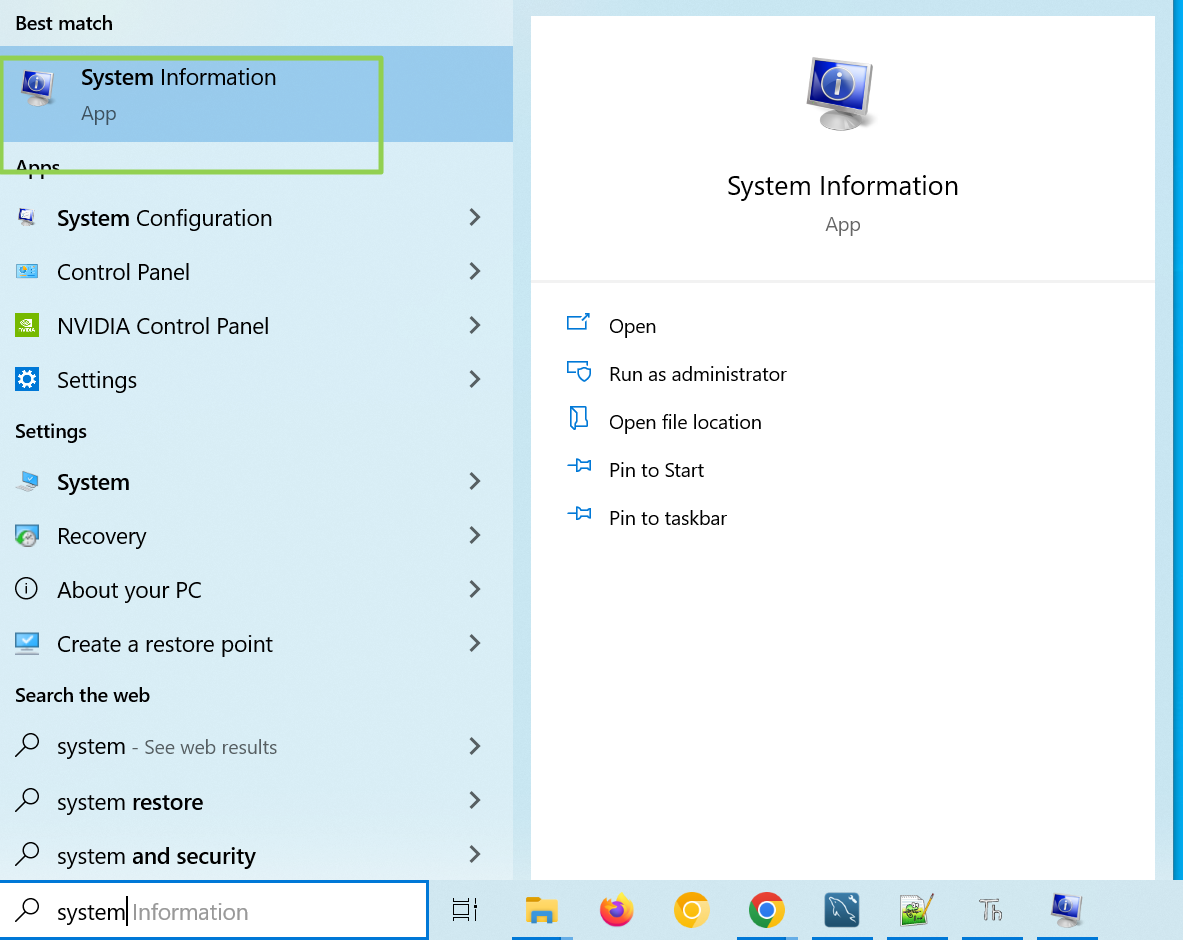Open File Explorer from the taskbar

point(541,911)
